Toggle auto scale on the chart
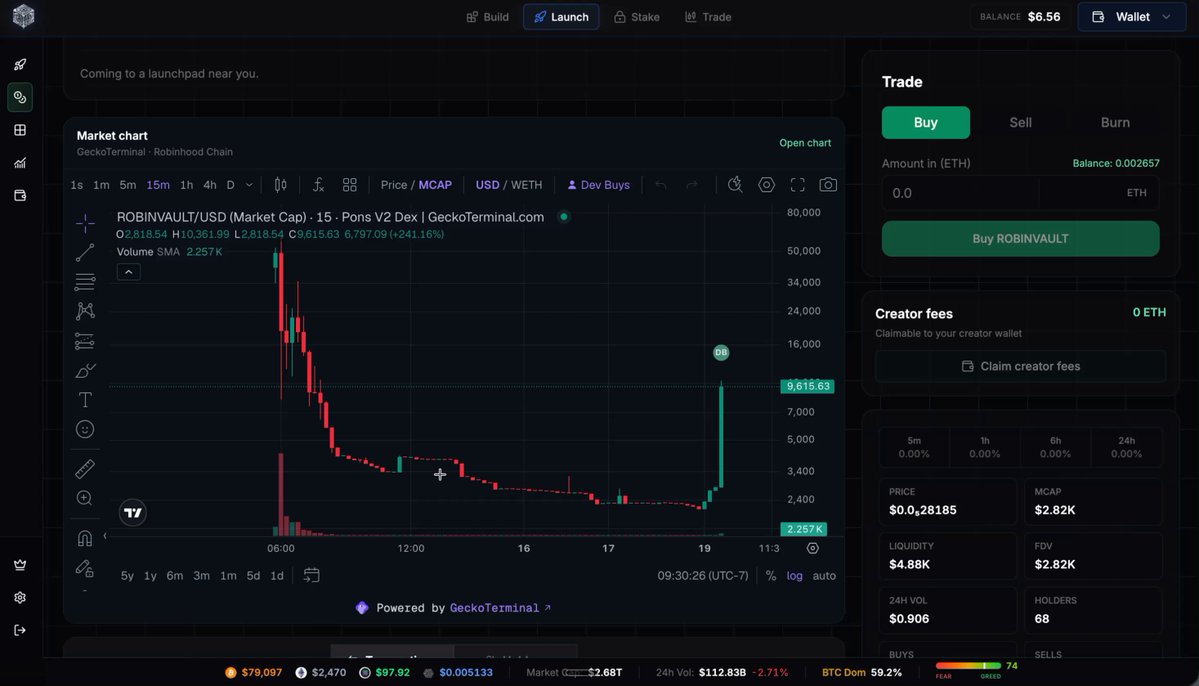Screen dimensions: 1199x686 coord(824,576)
